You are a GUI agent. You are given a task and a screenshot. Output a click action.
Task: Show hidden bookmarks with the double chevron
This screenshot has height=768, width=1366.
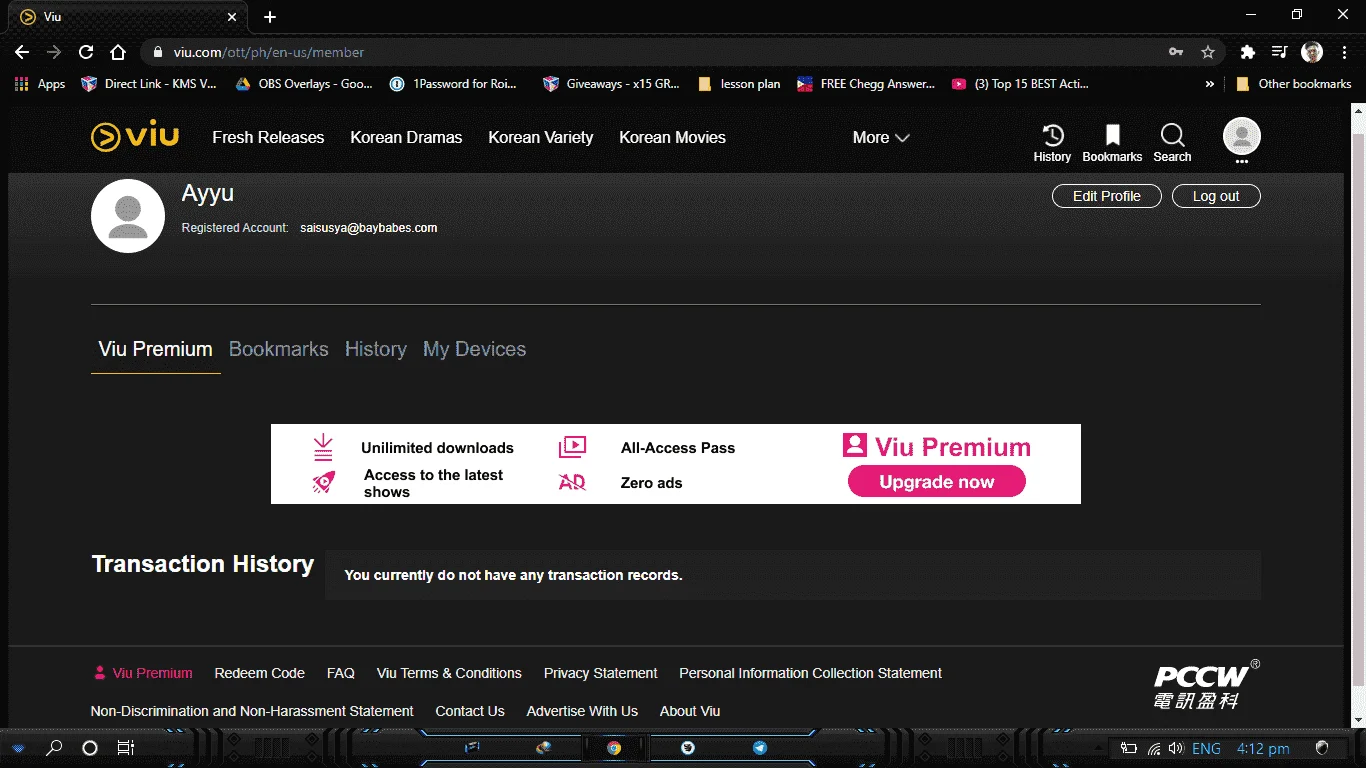pyautogui.click(x=1210, y=84)
